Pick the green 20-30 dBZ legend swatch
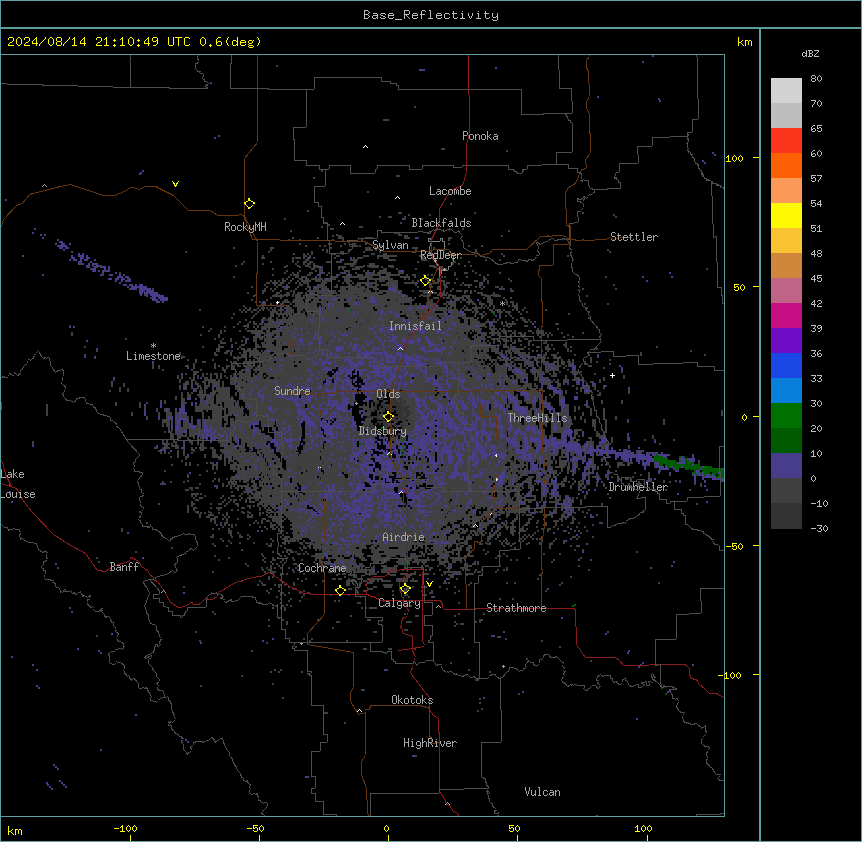 786,416
